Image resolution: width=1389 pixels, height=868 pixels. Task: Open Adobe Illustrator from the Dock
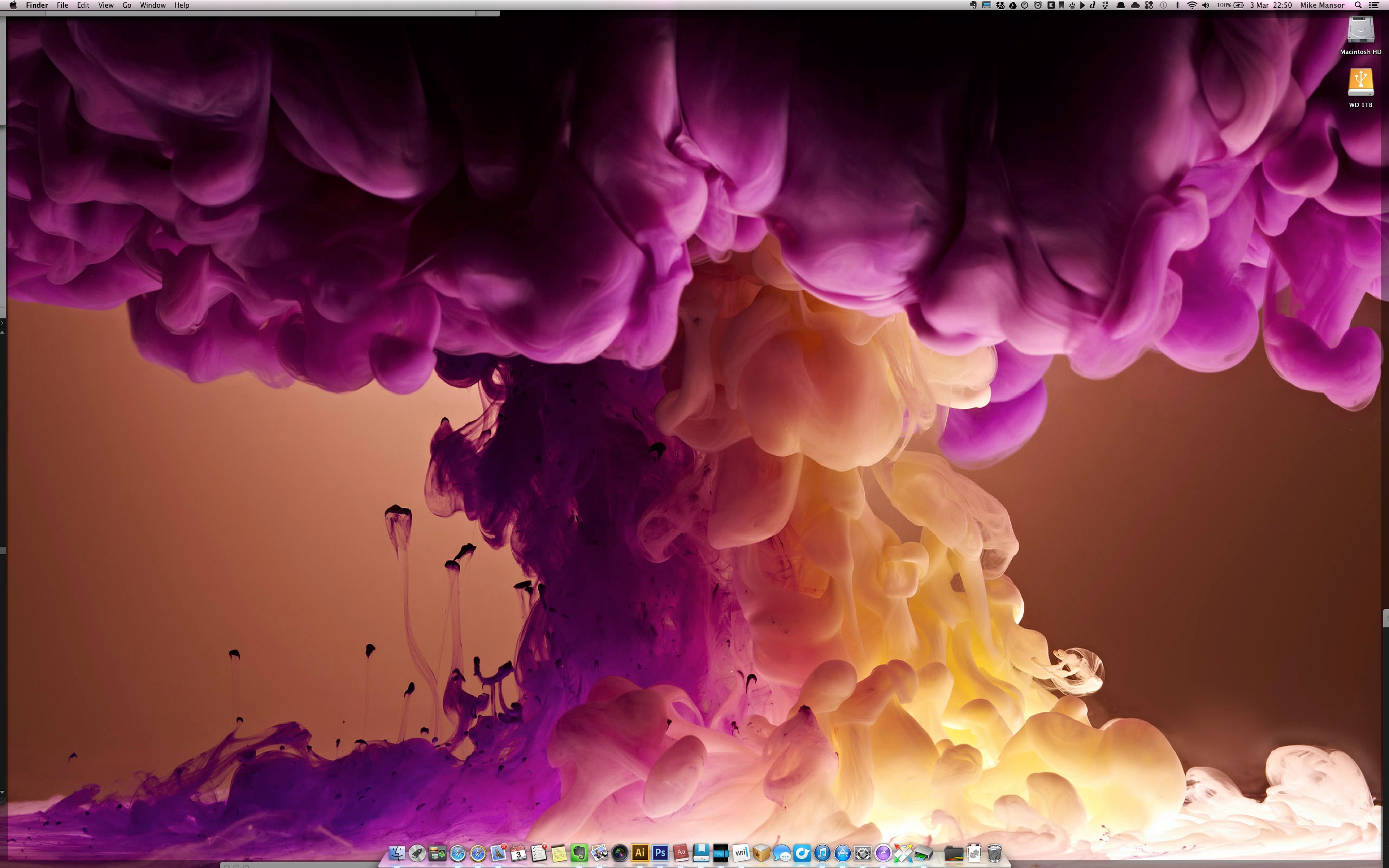coord(640,853)
